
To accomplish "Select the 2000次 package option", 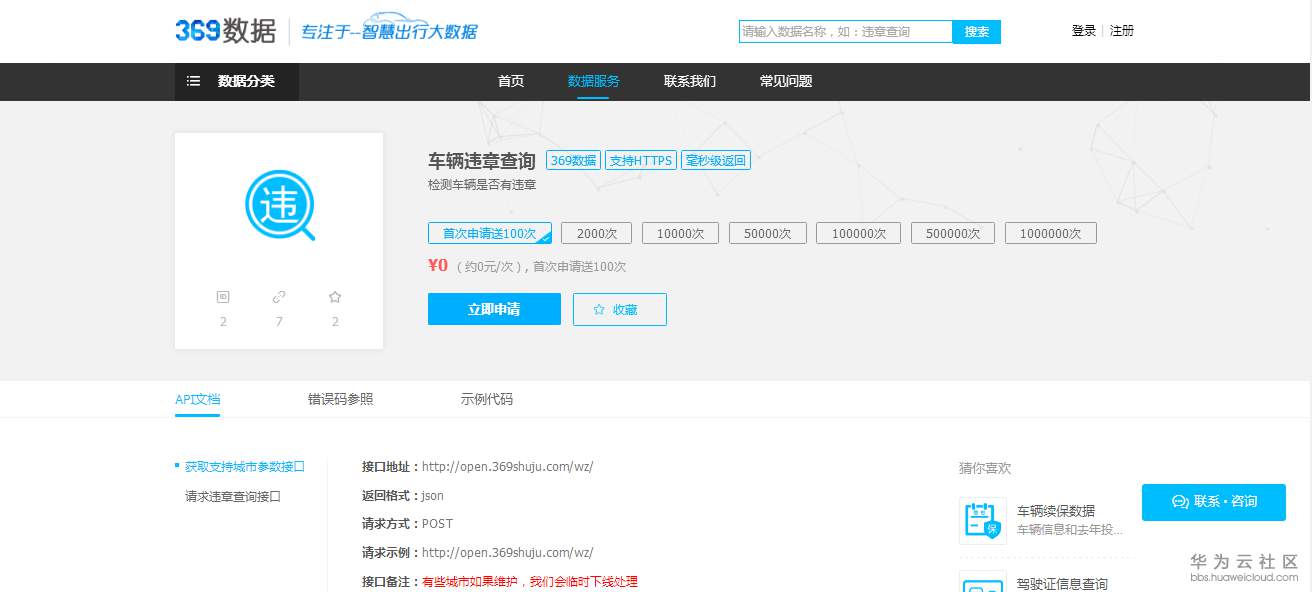I will point(597,233).
